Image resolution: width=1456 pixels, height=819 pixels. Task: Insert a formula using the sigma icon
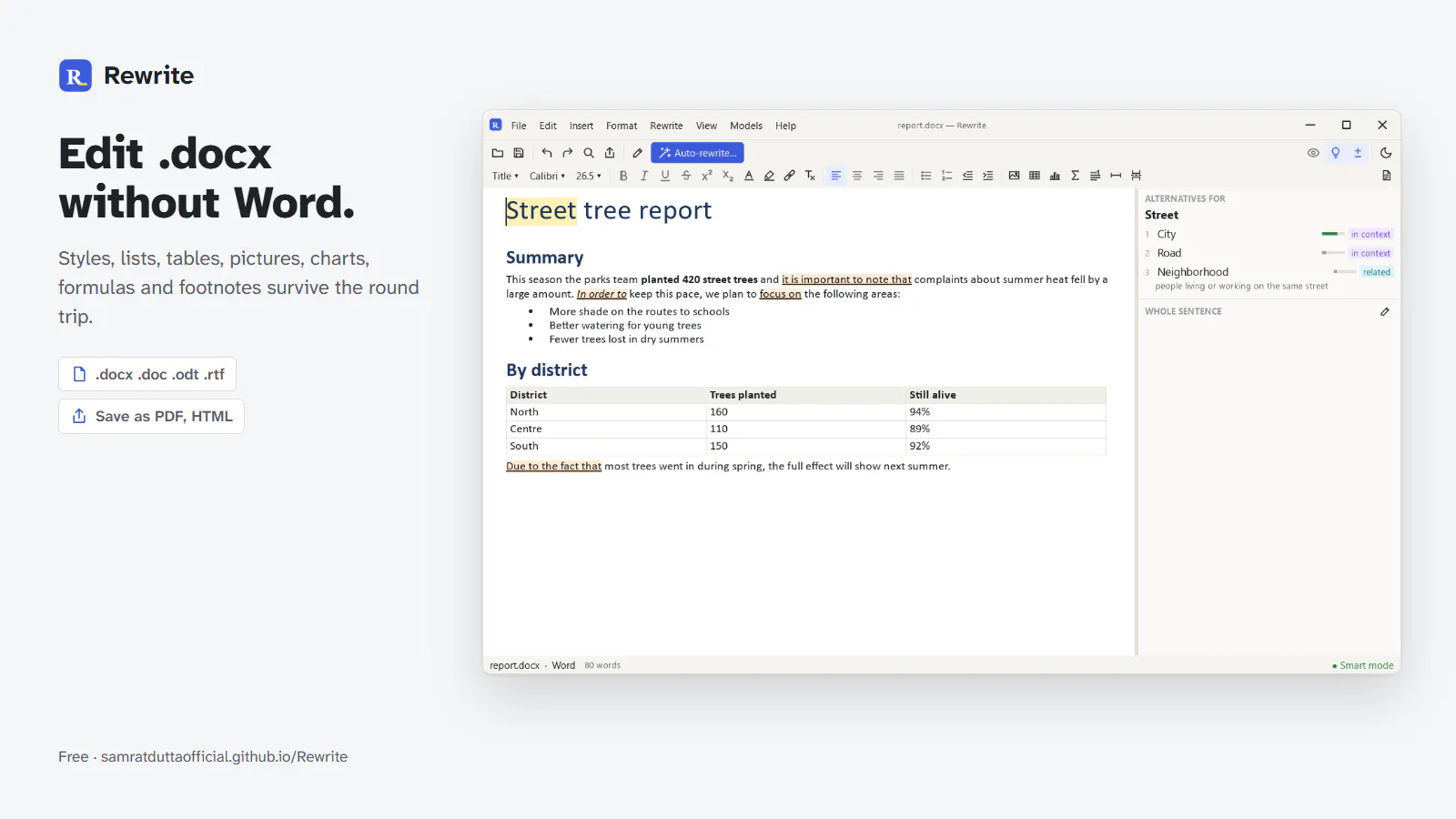pos(1075,176)
